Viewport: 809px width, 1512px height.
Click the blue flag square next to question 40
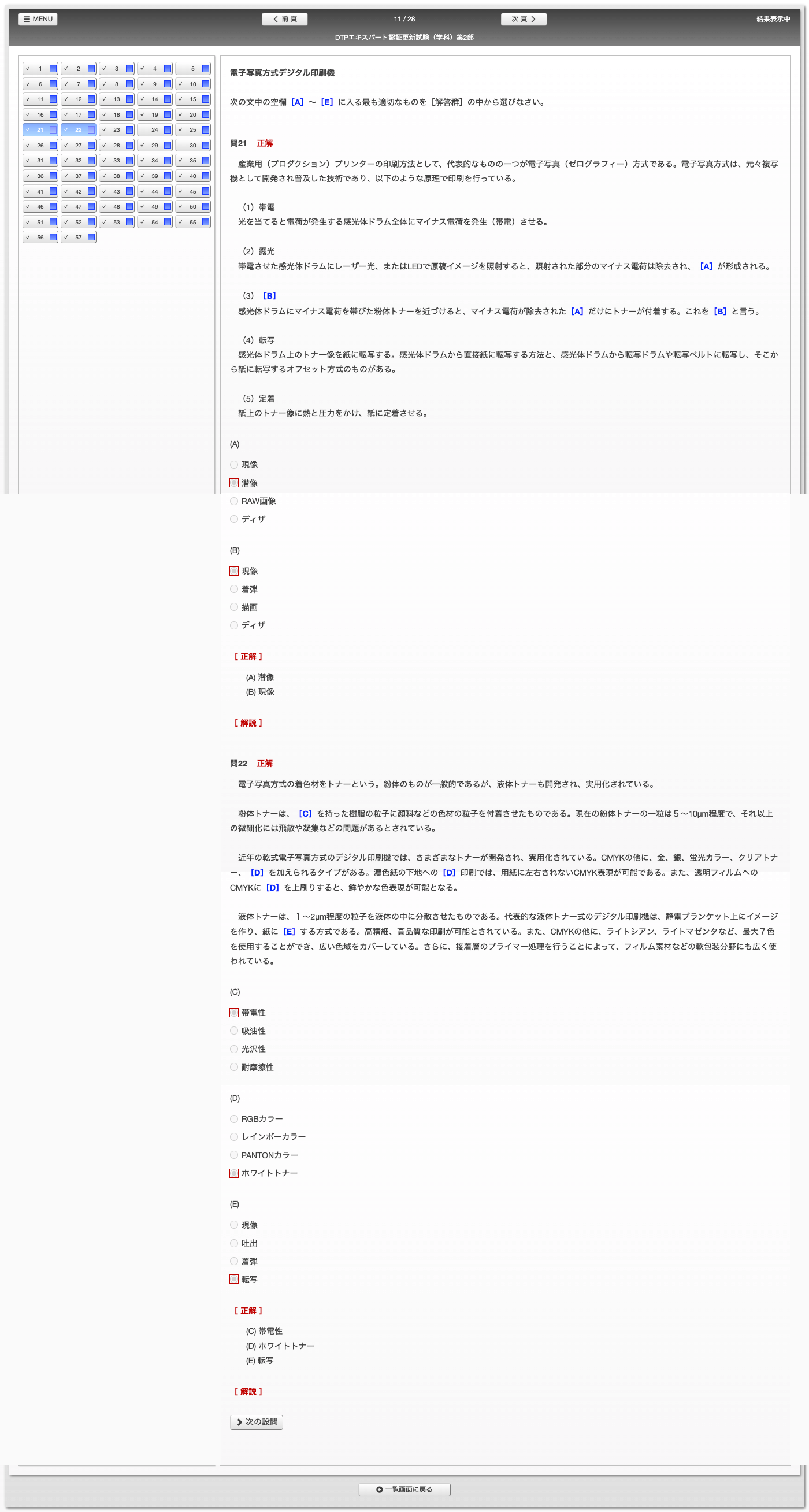tap(205, 176)
